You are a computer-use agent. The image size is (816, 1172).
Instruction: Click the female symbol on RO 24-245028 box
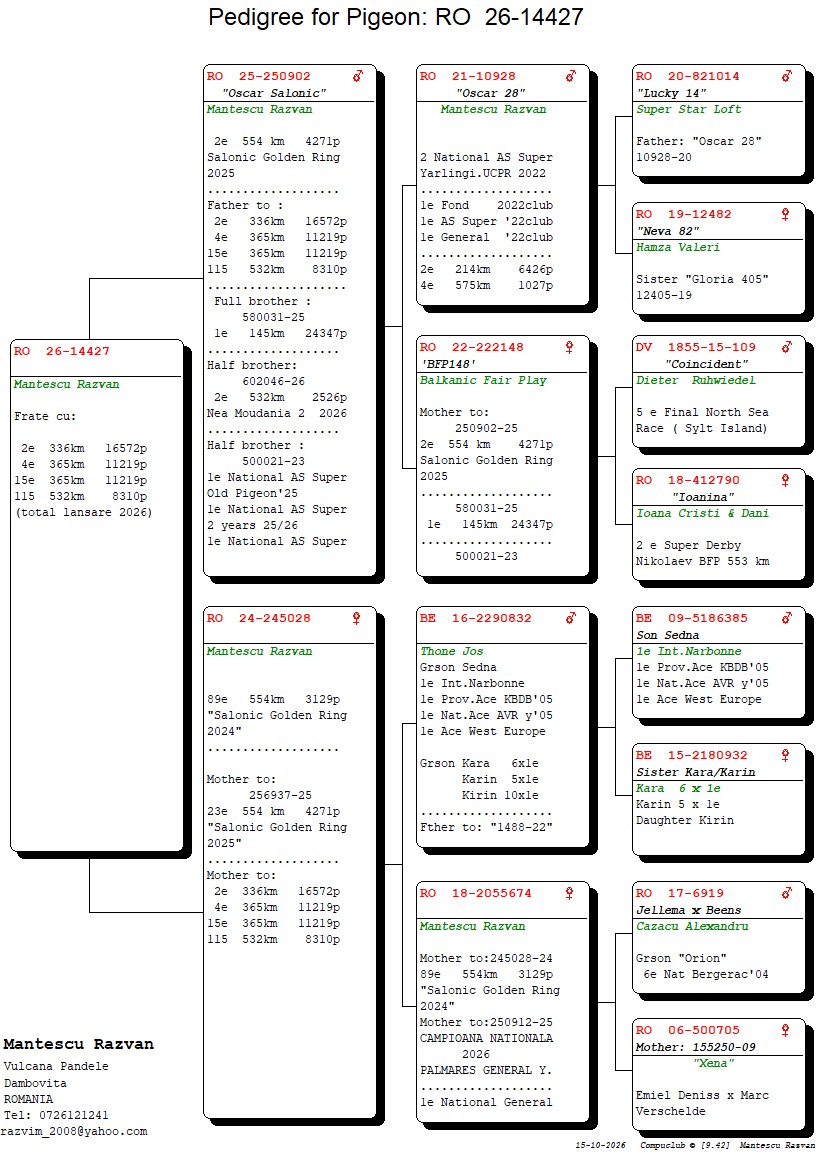pos(356,618)
